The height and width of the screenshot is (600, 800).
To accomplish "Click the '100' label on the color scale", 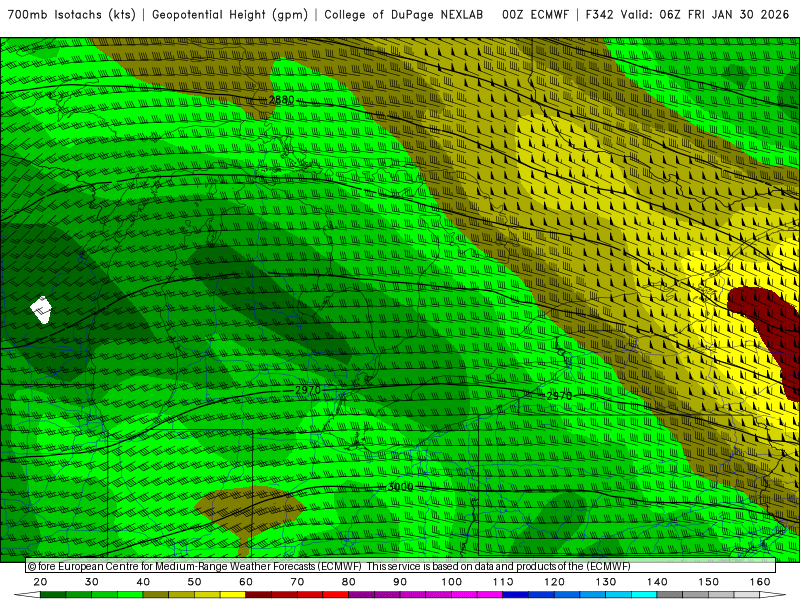I will (452, 582).
